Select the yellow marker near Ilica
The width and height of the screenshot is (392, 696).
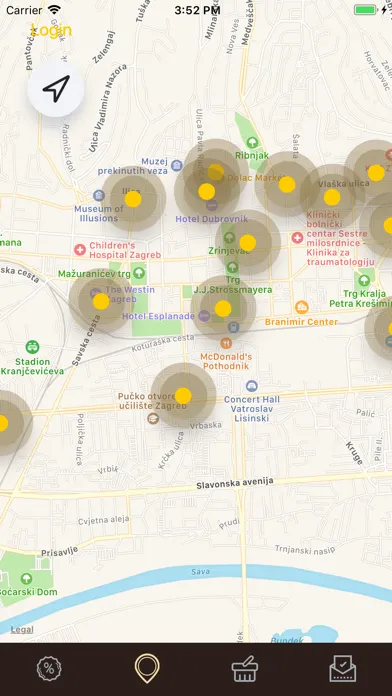click(x=133, y=199)
